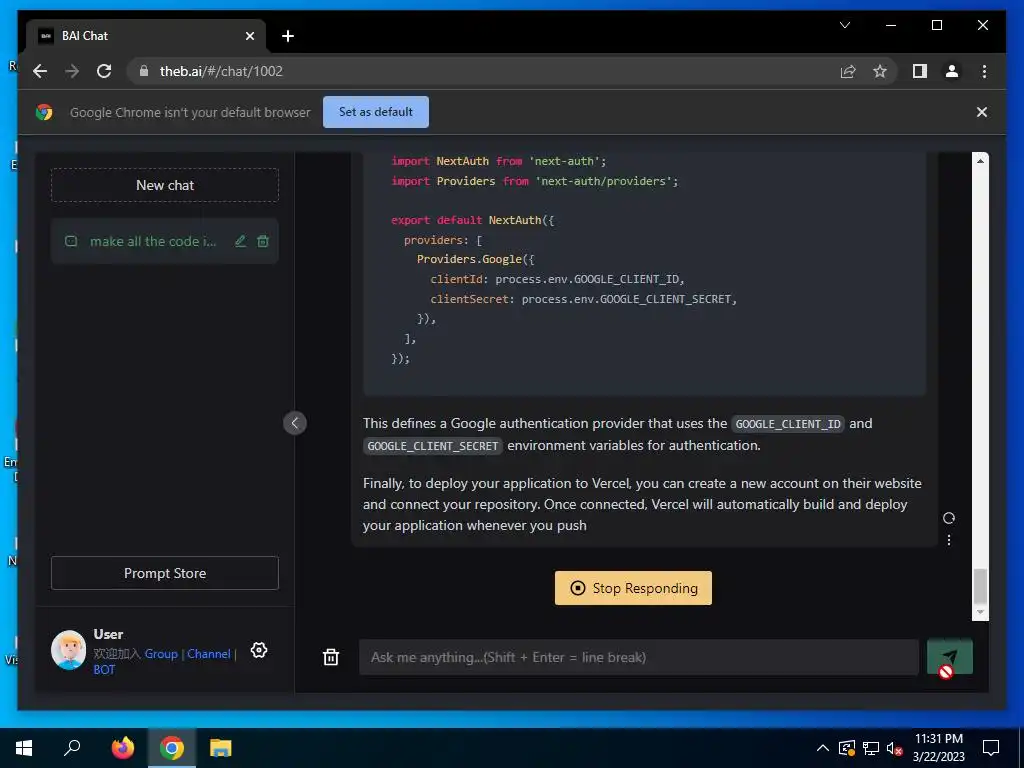Open a new browser tab with plus
Image resolution: width=1024 pixels, height=768 pixels.
click(287, 36)
